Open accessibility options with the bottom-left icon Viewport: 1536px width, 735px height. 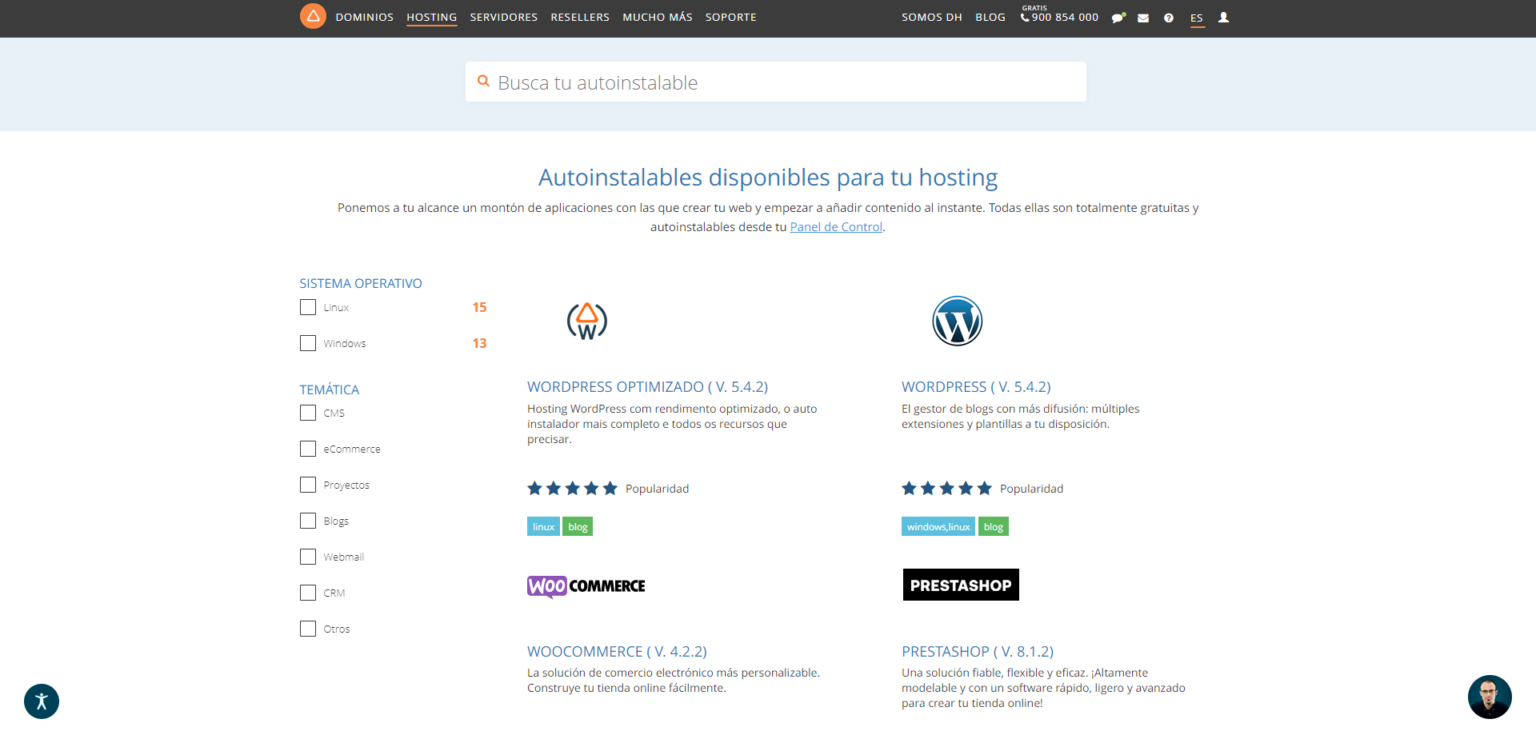[41, 701]
